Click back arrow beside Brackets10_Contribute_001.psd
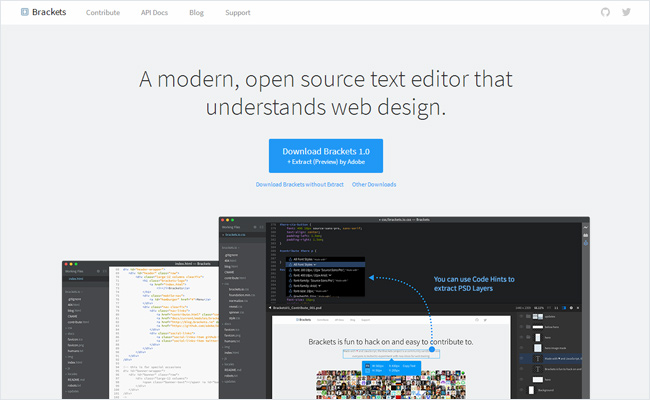 270,308
